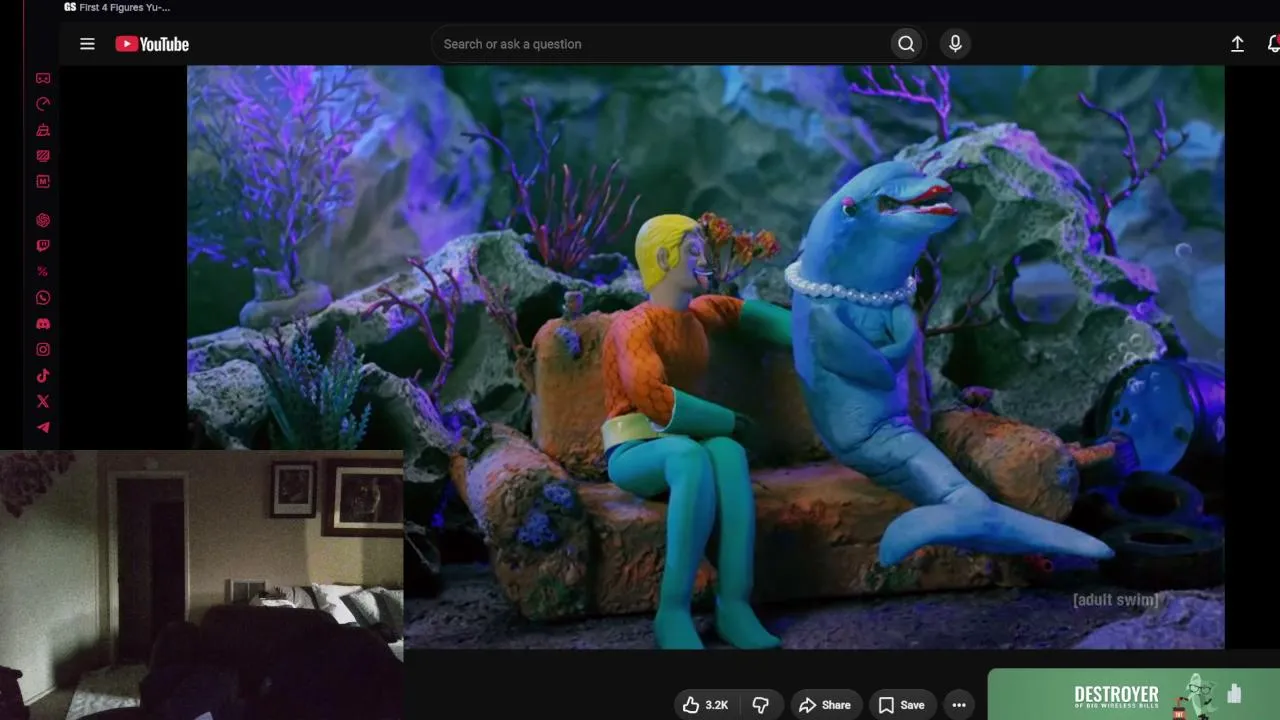The width and height of the screenshot is (1280, 720).
Task: Open X (Twitter) from the sidebar
Action: (x=43, y=402)
